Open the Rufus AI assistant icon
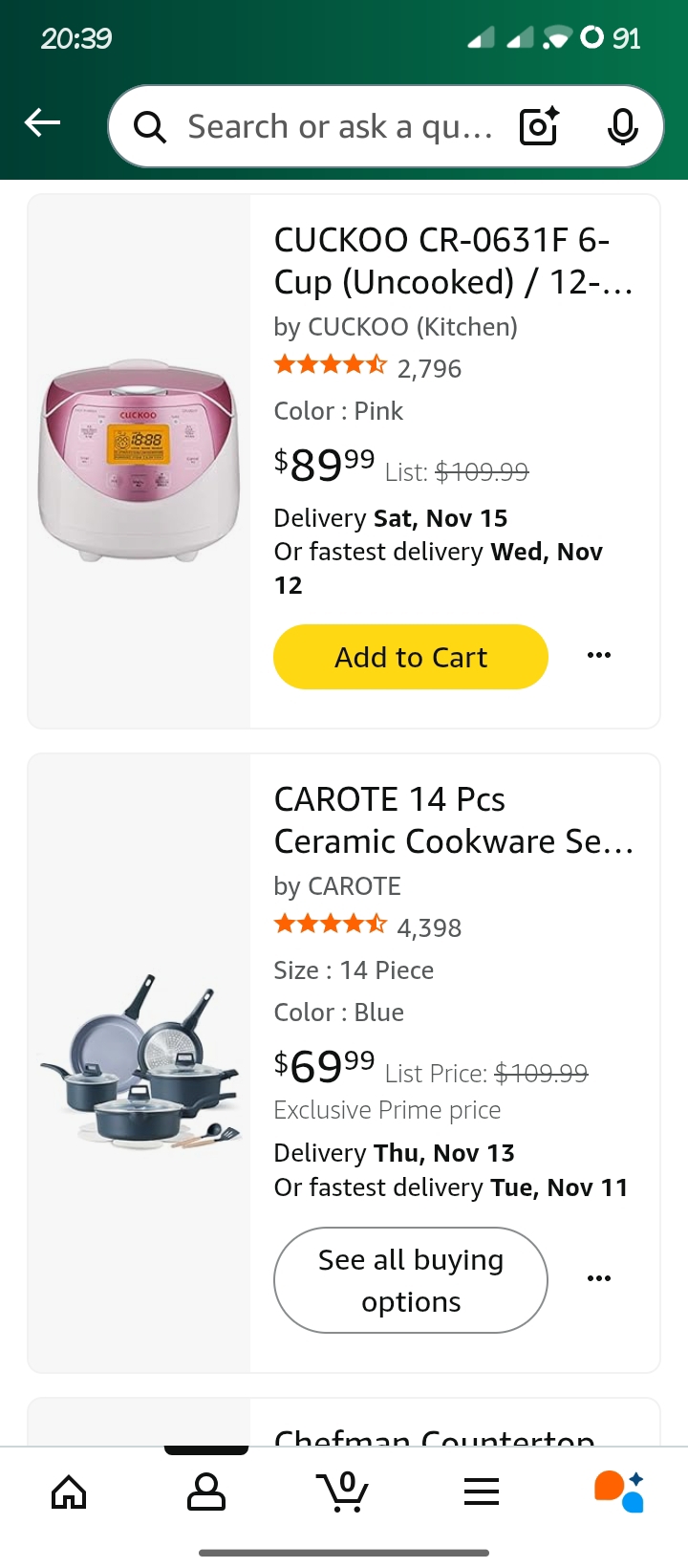688x1568 pixels. pos(619,1492)
